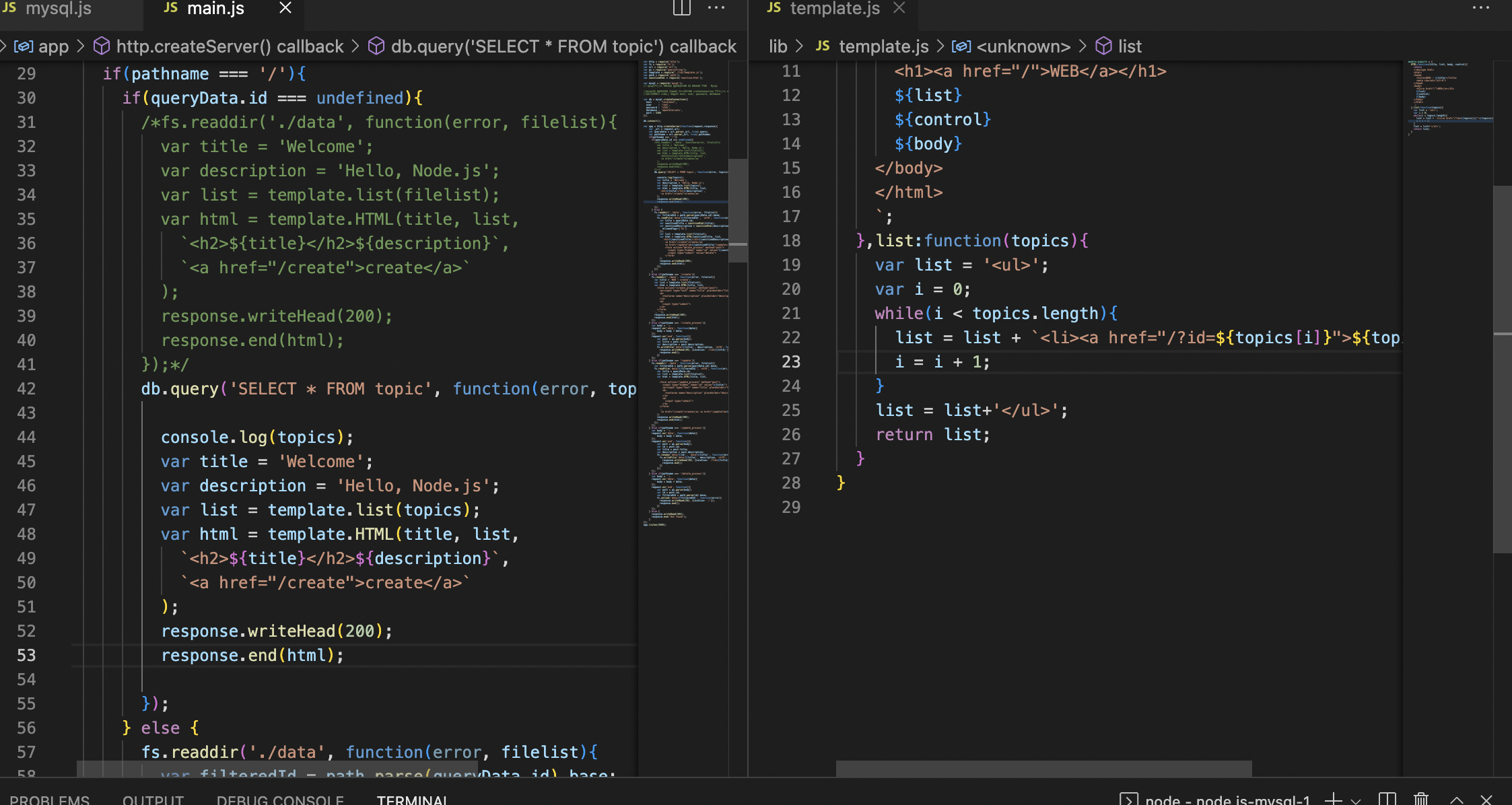Click the app breadcrumb item
This screenshot has height=805, width=1512.
pyautogui.click(x=41, y=46)
